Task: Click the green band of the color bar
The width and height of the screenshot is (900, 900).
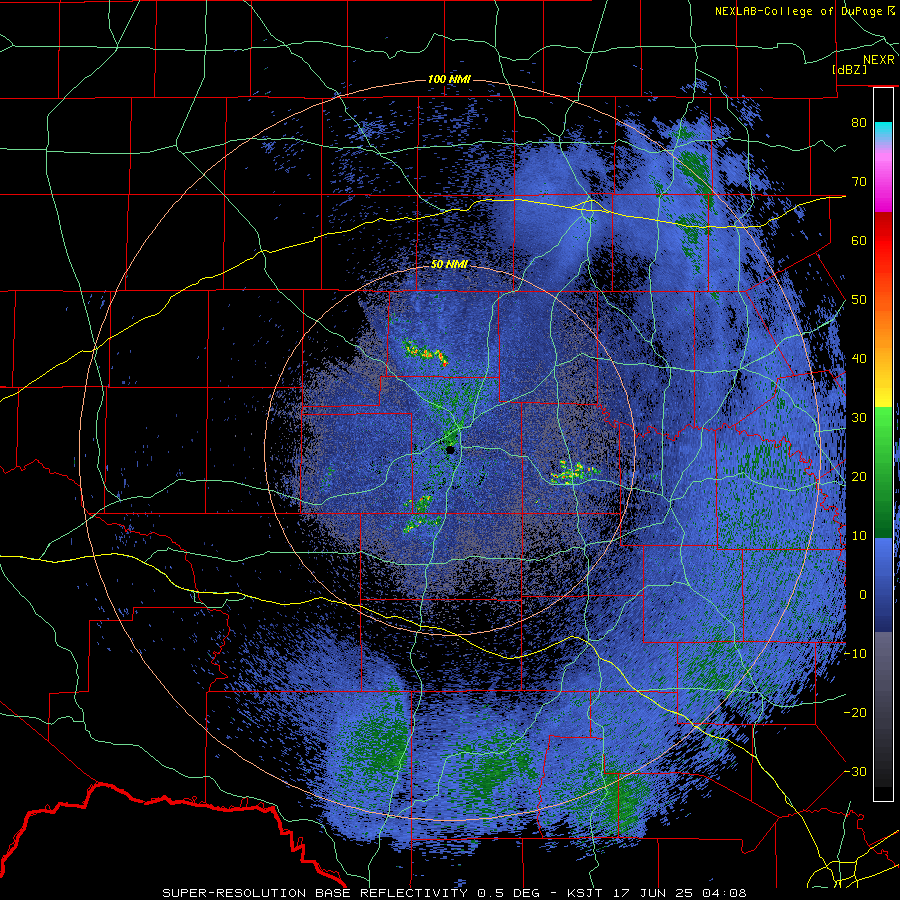Action: pyautogui.click(x=883, y=472)
